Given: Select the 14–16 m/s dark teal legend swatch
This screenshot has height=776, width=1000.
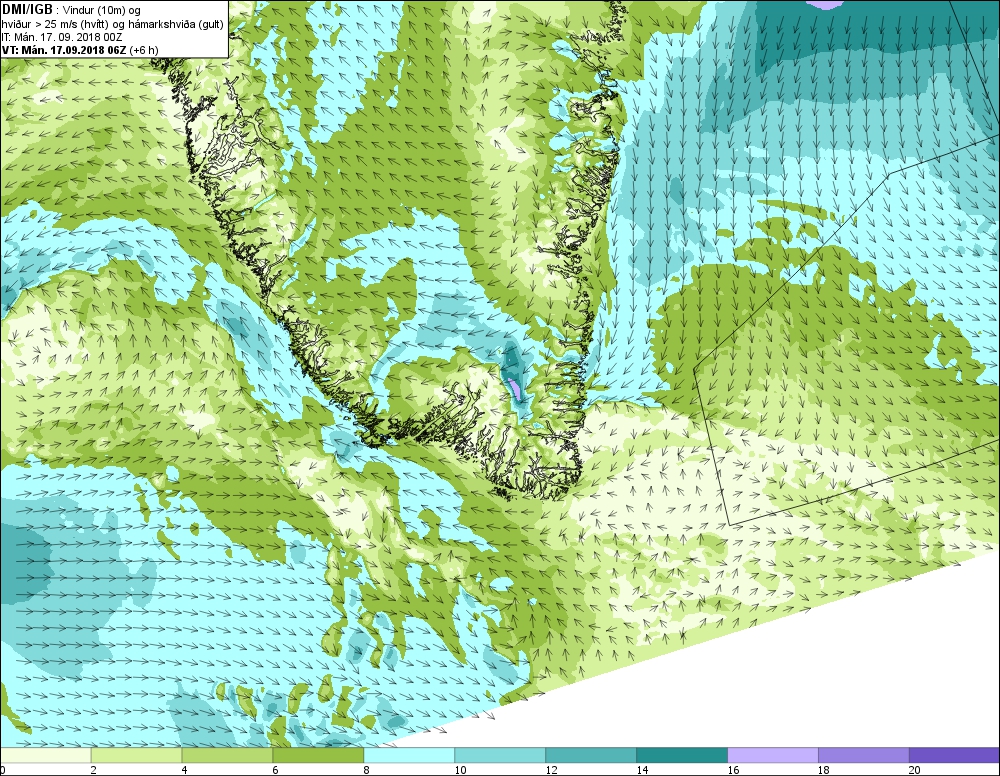Looking at the screenshot, I should click(682, 755).
